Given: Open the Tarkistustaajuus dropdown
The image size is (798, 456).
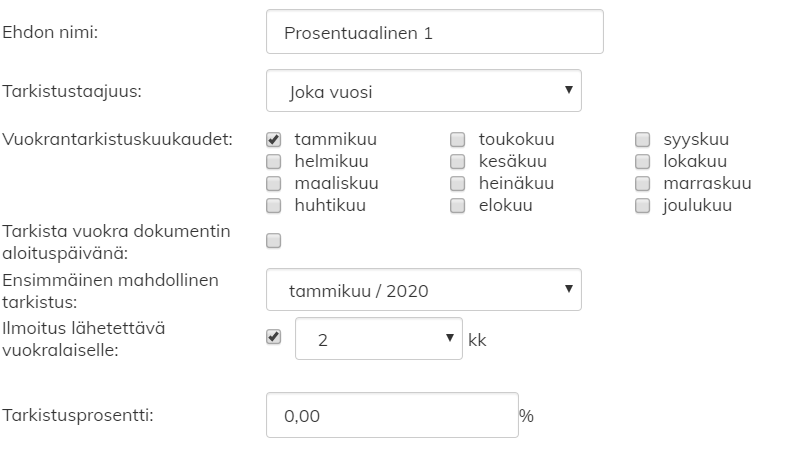Looking at the screenshot, I should coord(424,90).
